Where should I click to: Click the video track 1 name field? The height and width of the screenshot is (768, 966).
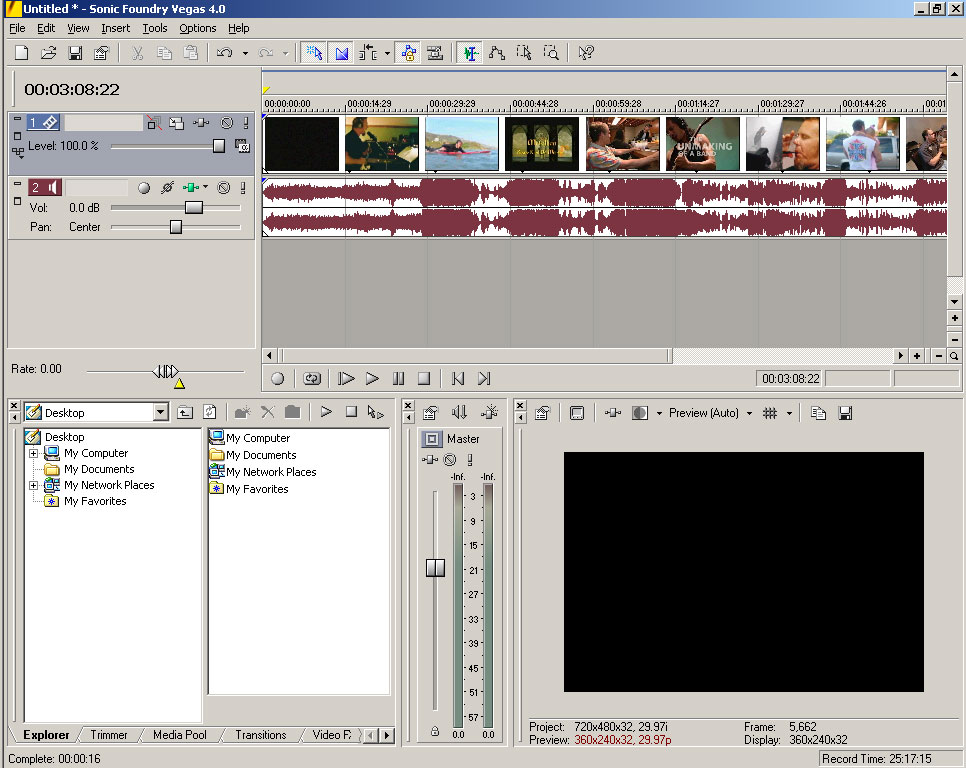click(104, 123)
